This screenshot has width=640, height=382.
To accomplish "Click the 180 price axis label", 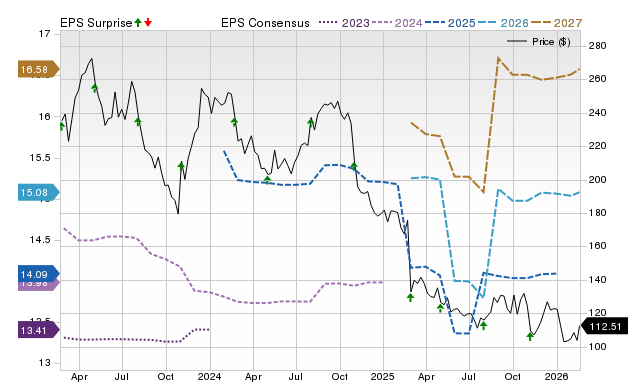I will click(598, 213).
